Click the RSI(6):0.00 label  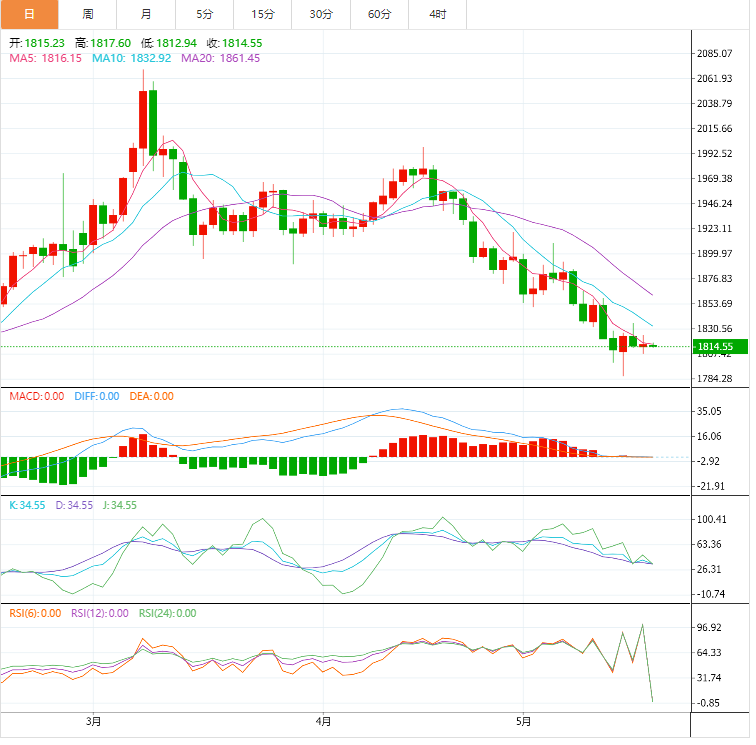[35, 613]
